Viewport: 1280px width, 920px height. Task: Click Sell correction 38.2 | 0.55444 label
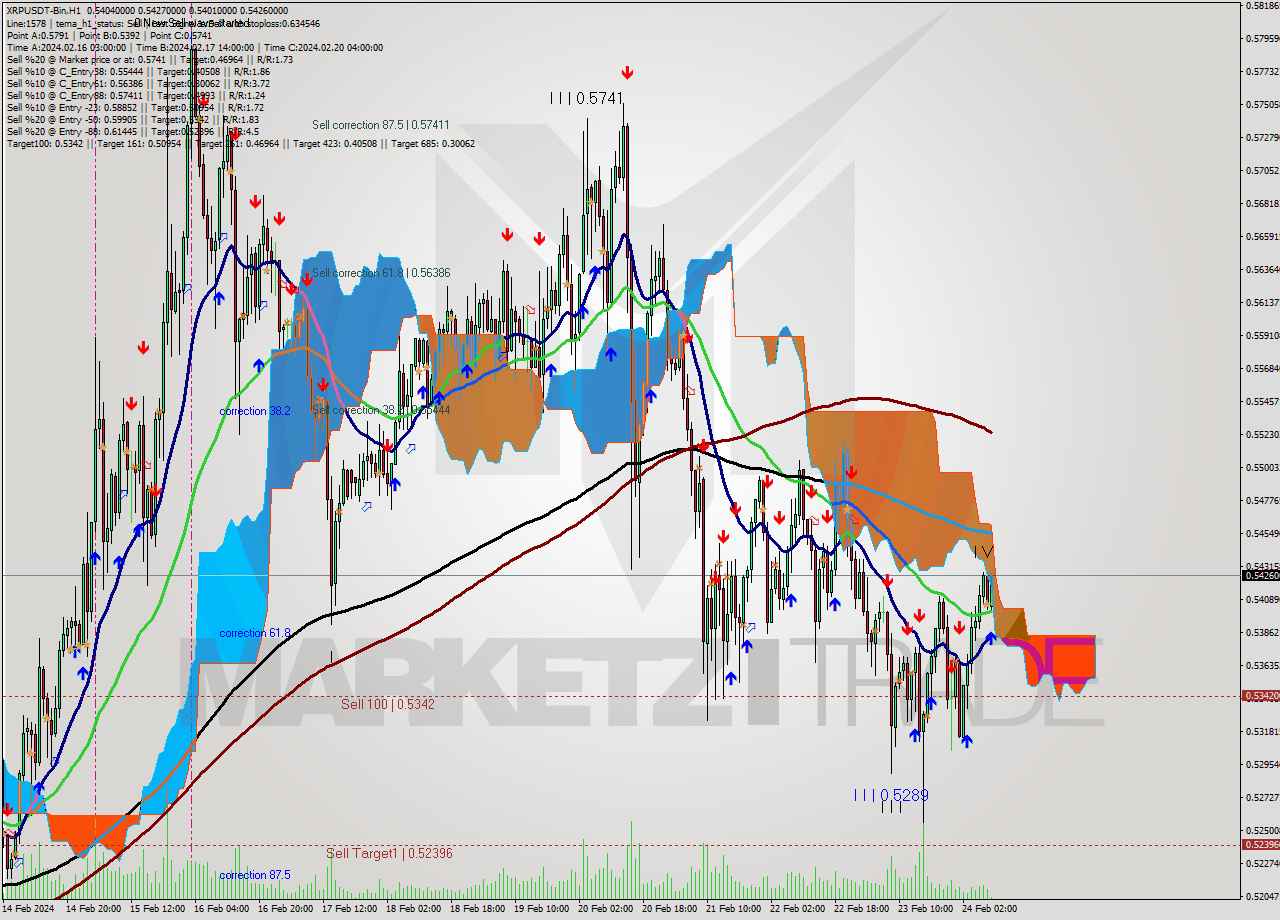(380, 409)
